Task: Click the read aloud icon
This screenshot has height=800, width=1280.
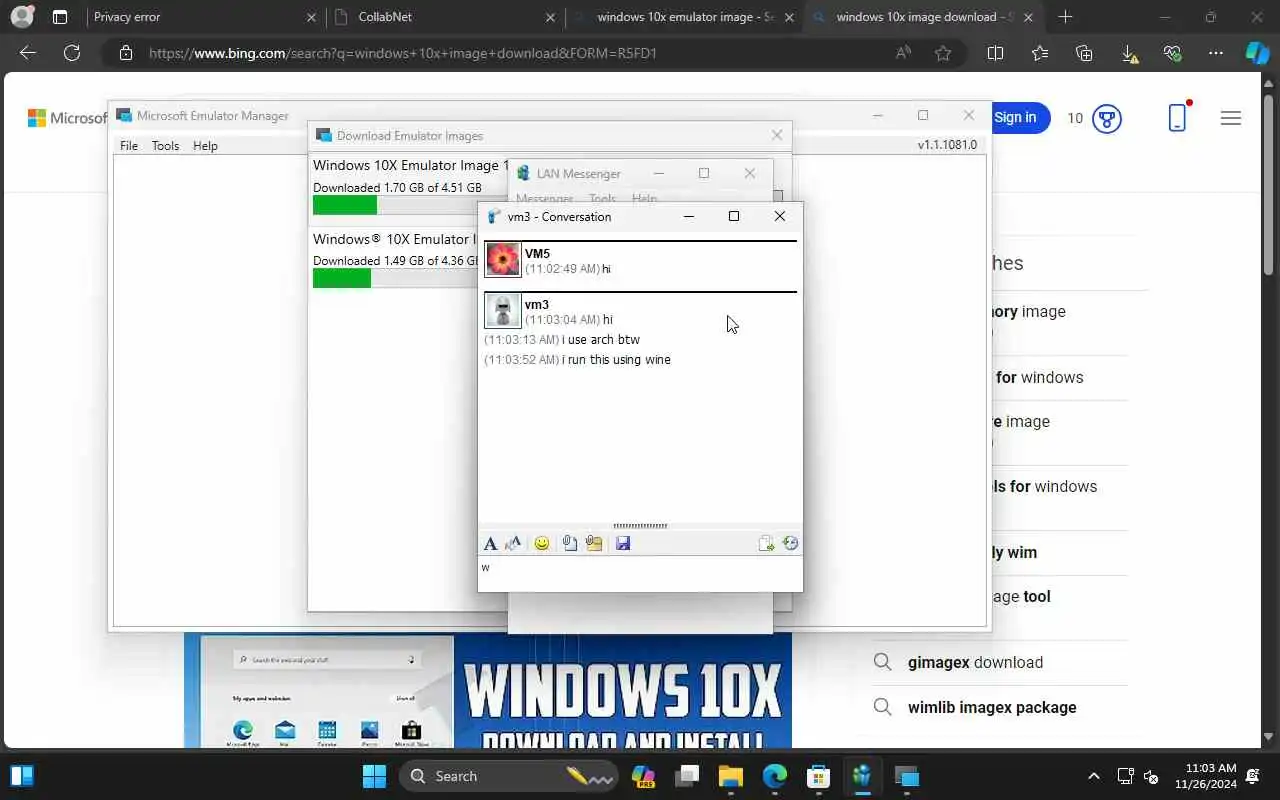Action: 904,53
